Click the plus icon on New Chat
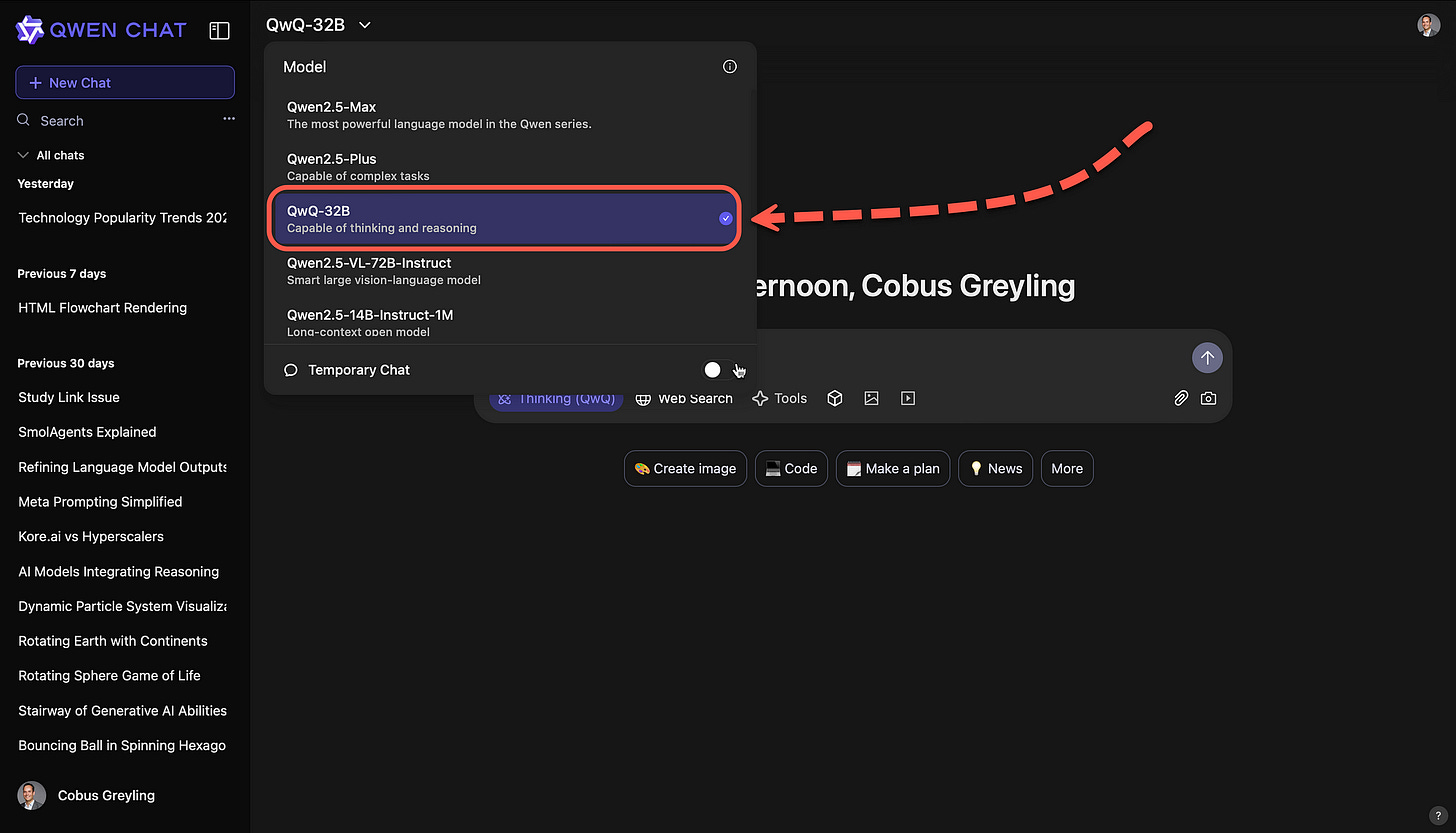Image resolution: width=1456 pixels, height=833 pixels. click(36, 83)
